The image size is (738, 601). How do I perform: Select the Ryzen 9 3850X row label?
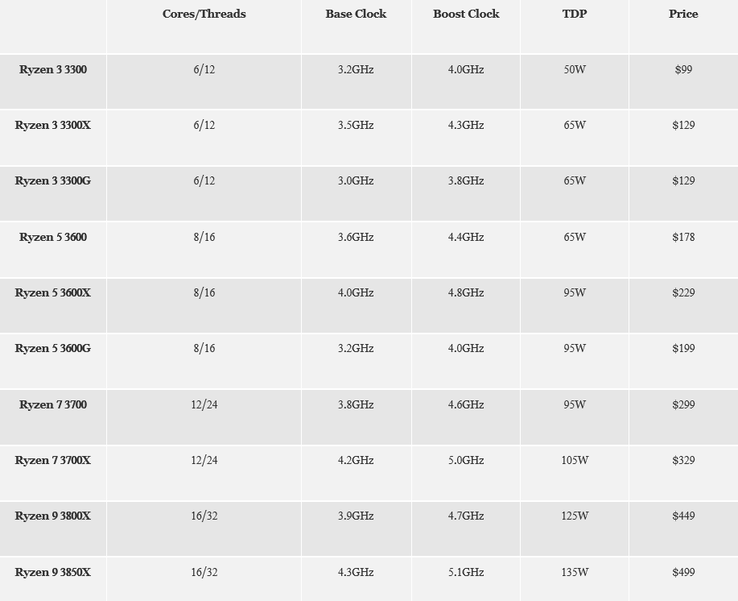(x=53, y=572)
